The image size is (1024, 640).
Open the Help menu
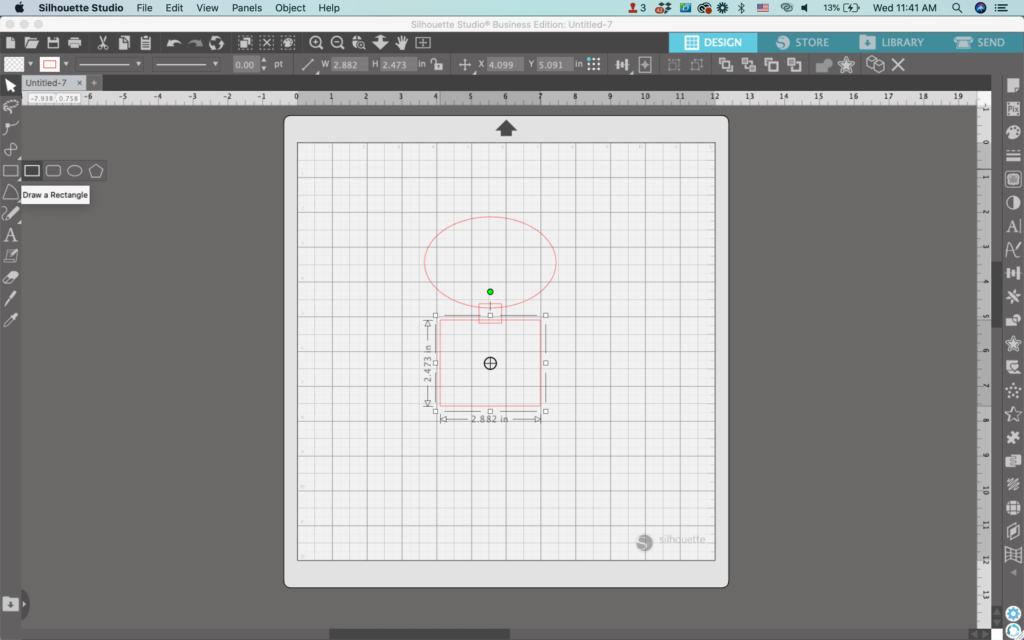tap(329, 8)
